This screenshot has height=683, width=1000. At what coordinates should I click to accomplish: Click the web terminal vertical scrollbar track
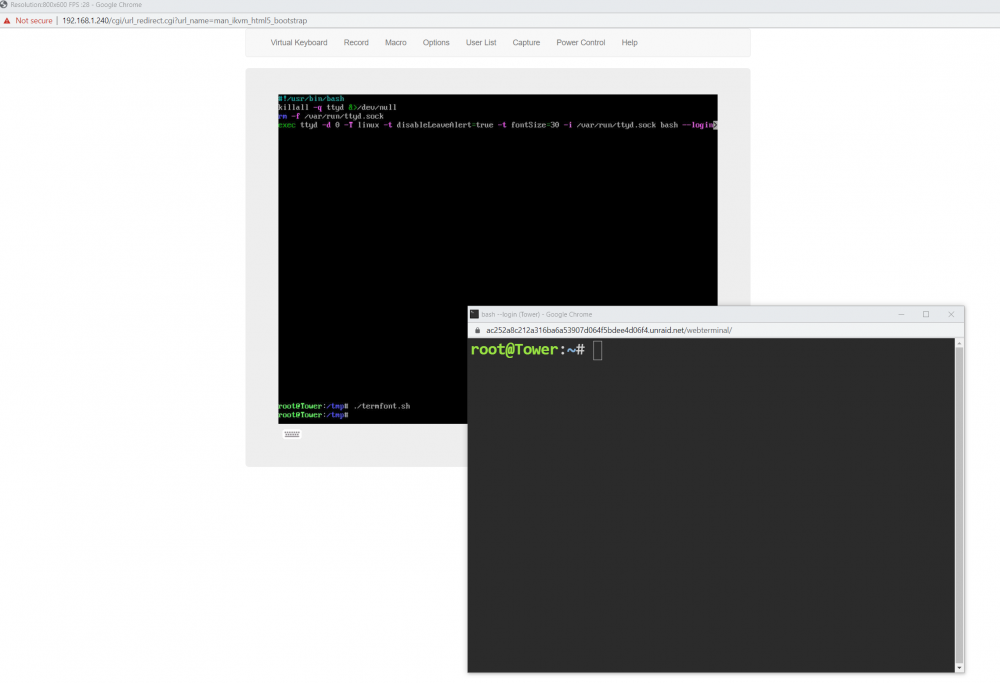959,505
